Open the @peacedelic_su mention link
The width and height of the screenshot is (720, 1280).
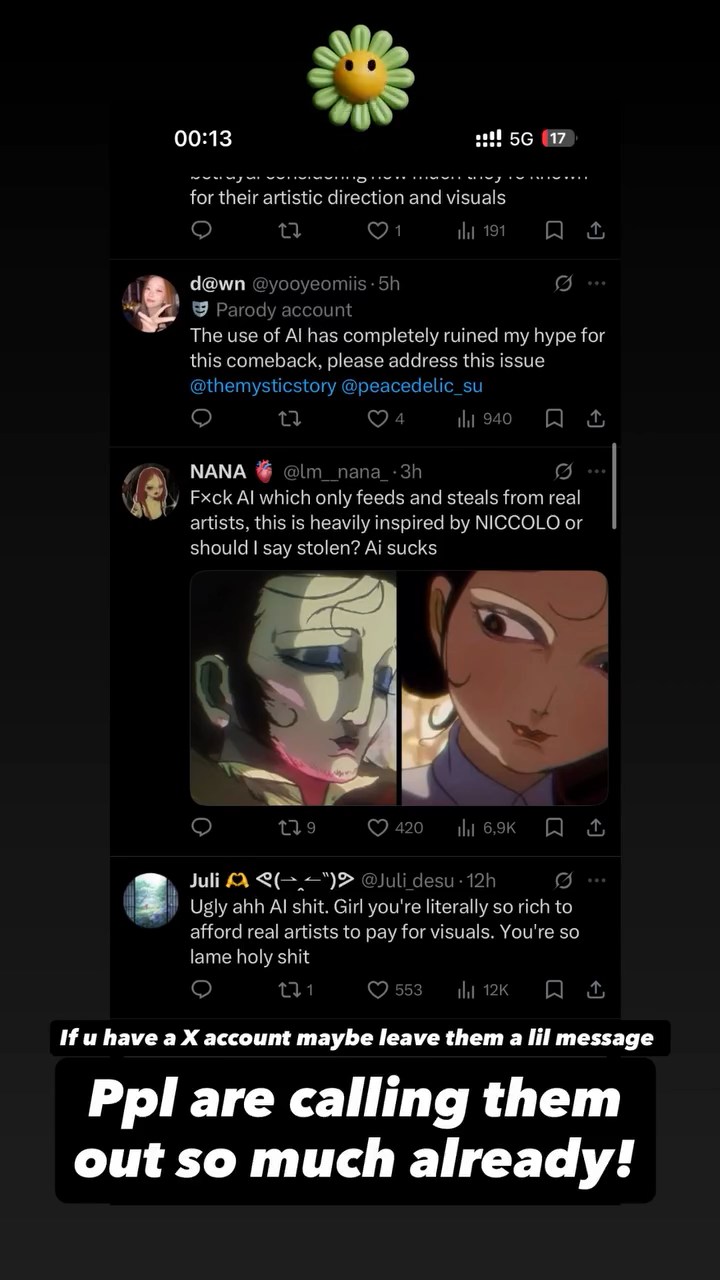tap(412, 386)
